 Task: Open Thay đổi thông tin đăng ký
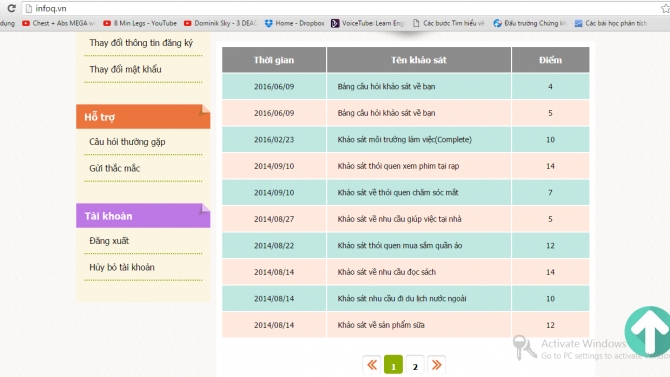141,43
